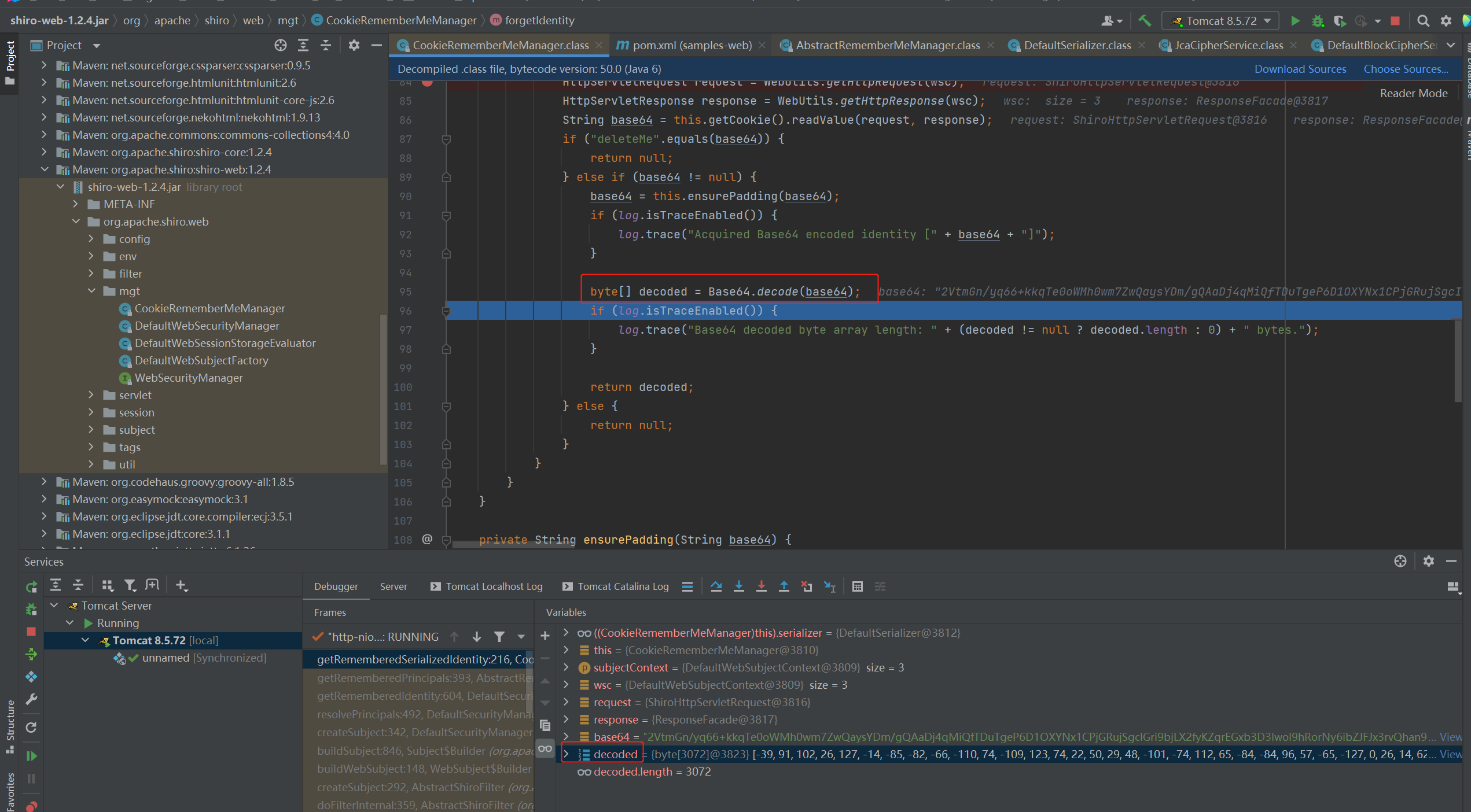1471x812 pixels.
Task: Click the Step Out debugger icon
Action: click(784, 586)
